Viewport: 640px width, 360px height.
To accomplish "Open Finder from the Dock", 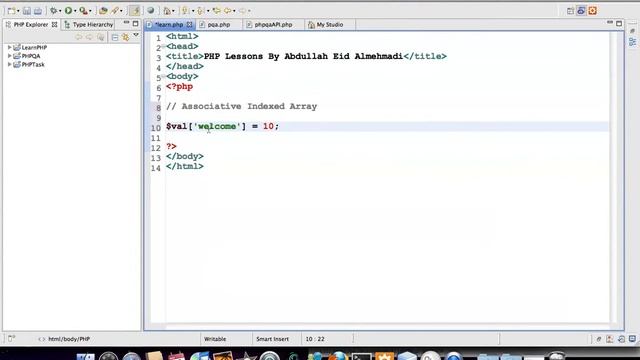I will point(86,357).
